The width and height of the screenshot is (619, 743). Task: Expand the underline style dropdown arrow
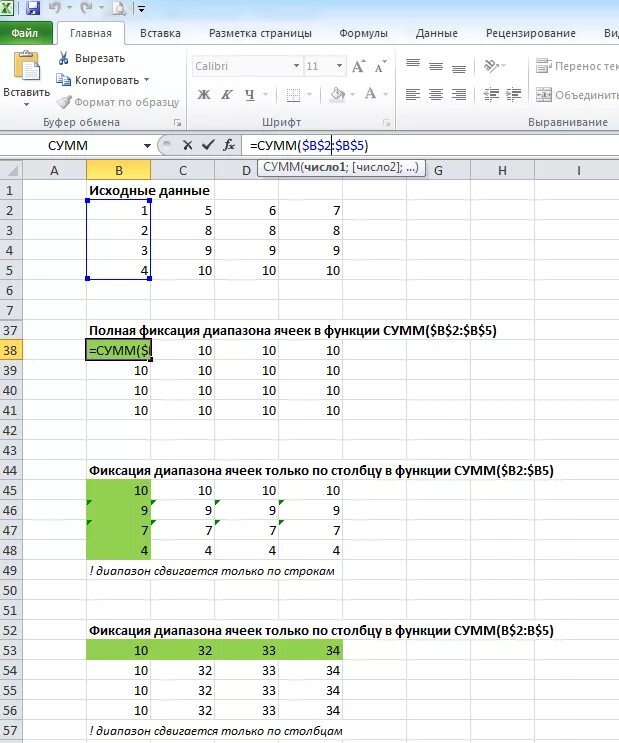coord(265,95)
